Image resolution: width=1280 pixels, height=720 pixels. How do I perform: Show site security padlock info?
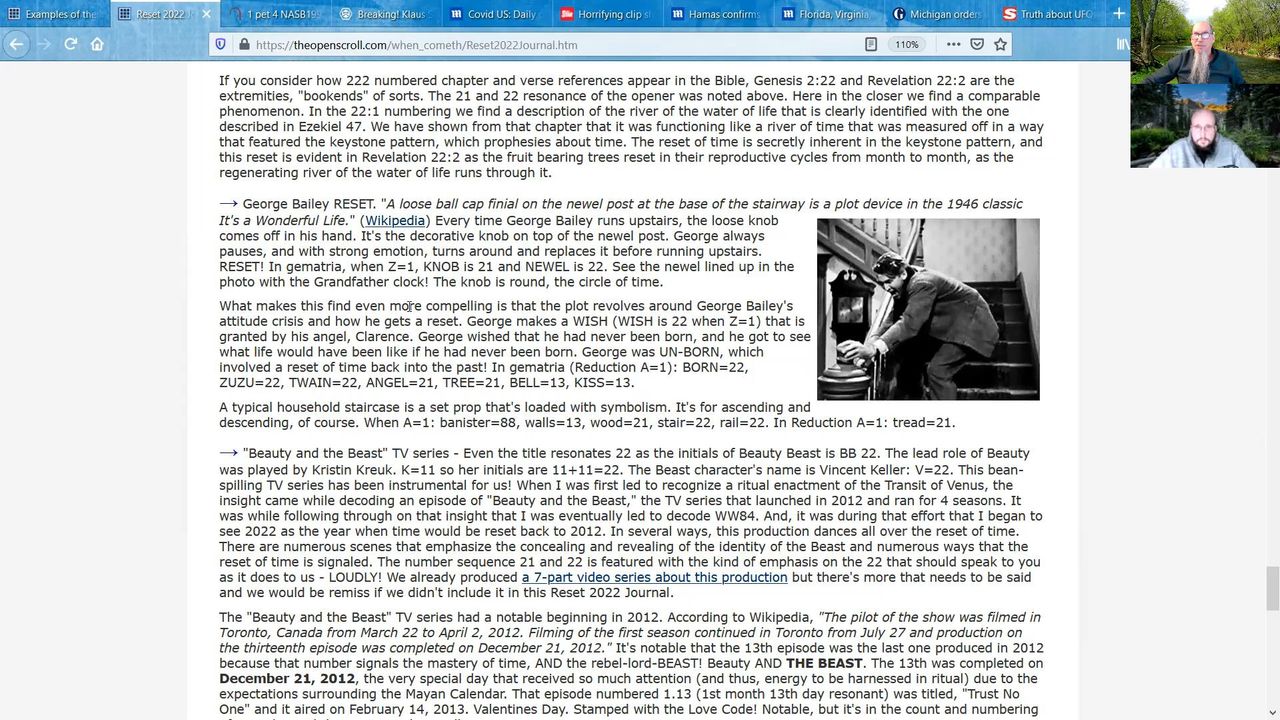pyautogui.click(x=243, y=45)
